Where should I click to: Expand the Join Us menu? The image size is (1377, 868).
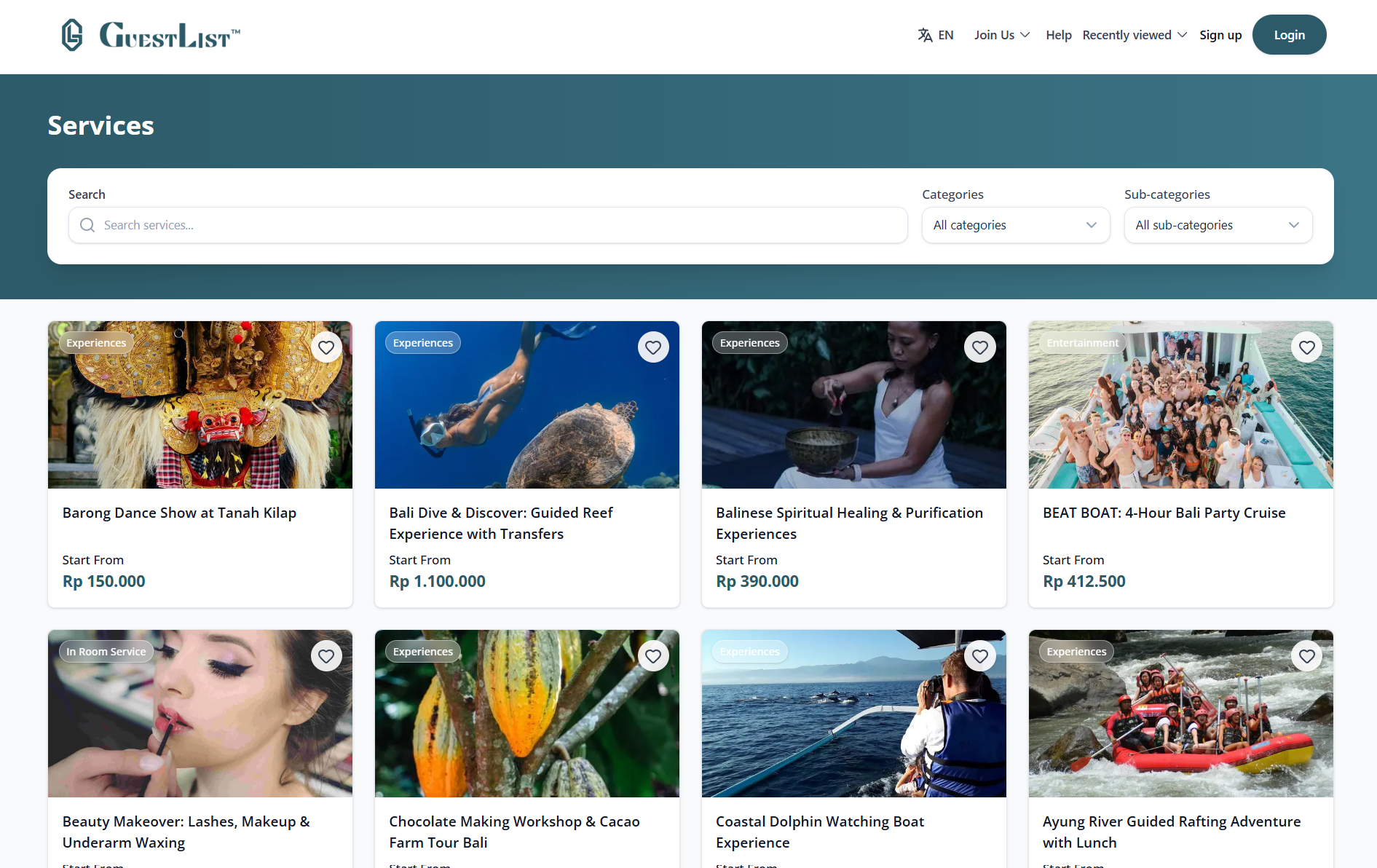click(1002, 35)
